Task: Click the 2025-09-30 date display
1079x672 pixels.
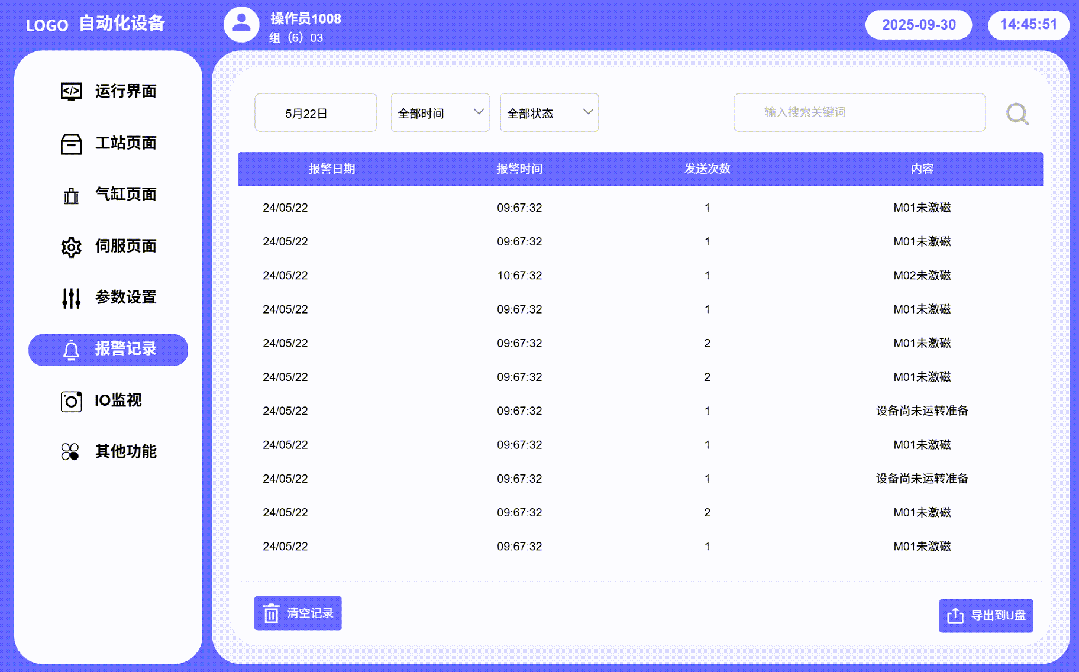Action: [918, 25]
